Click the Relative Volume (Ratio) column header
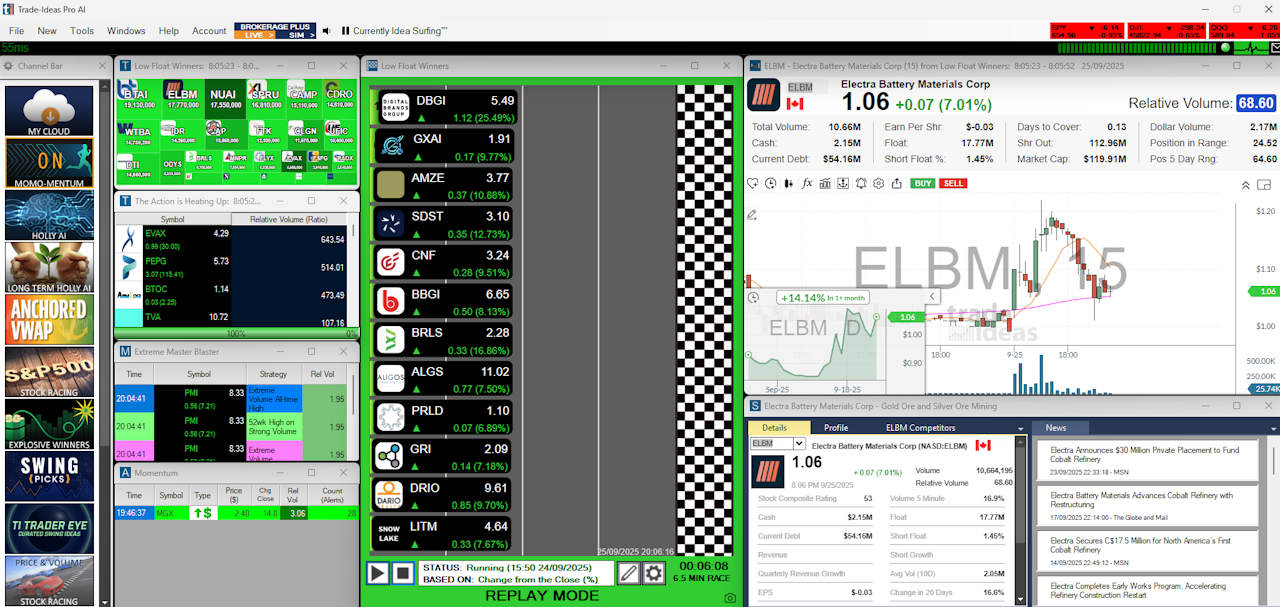The width and height of the screenshot is (1280, 607). point(288,218)
